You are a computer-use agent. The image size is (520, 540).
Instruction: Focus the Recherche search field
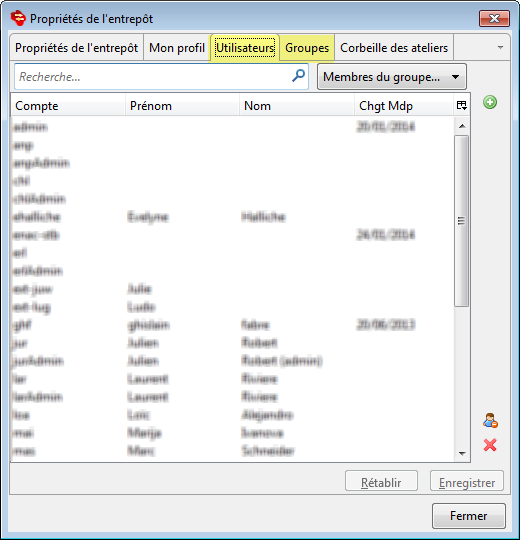153,76
